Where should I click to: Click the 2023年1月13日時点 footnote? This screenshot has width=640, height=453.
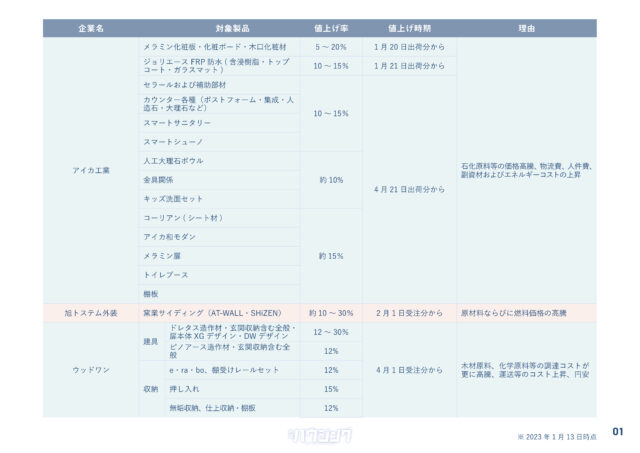coord(558,437)
